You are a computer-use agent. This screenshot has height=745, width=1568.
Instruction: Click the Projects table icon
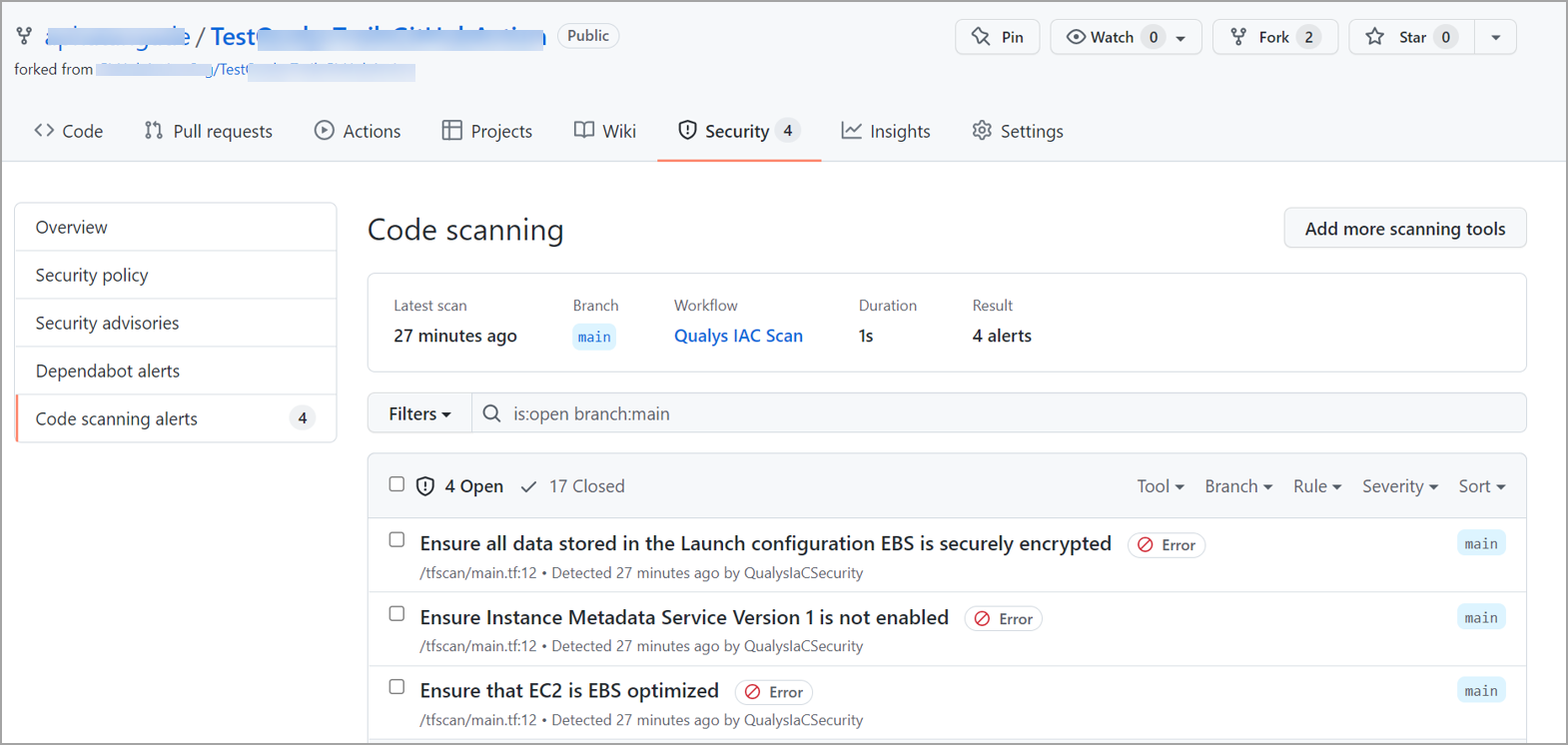[x=451, y=131]
